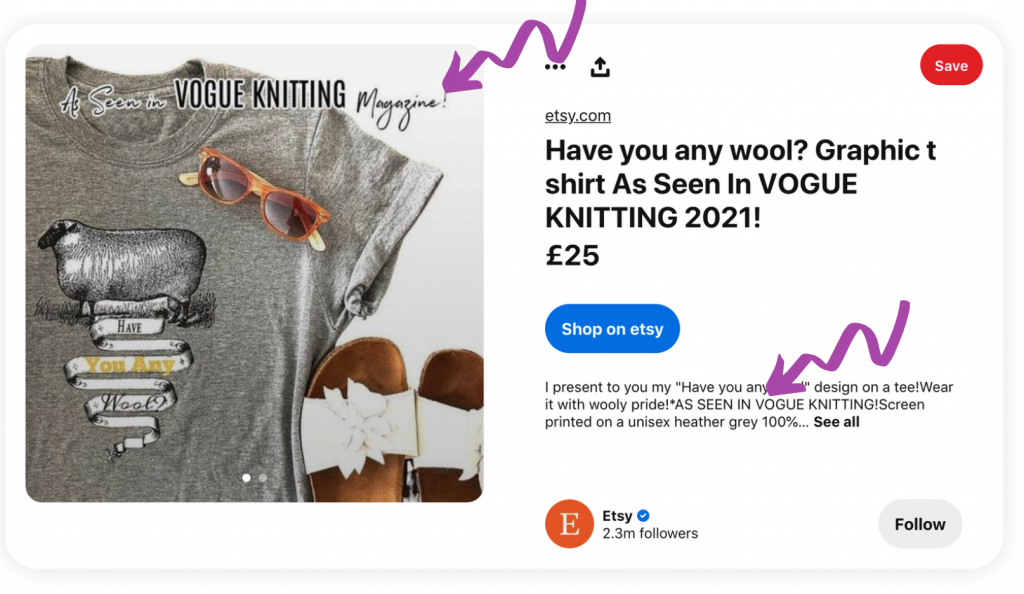1024x594 pixels.
Task: Click the blue verified badge
Action: click(x=643, y=516)
